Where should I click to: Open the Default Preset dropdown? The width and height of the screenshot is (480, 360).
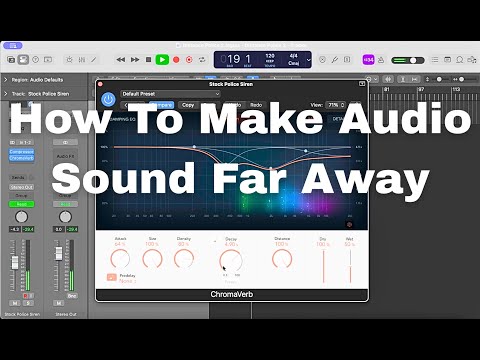tap(170, 94)
